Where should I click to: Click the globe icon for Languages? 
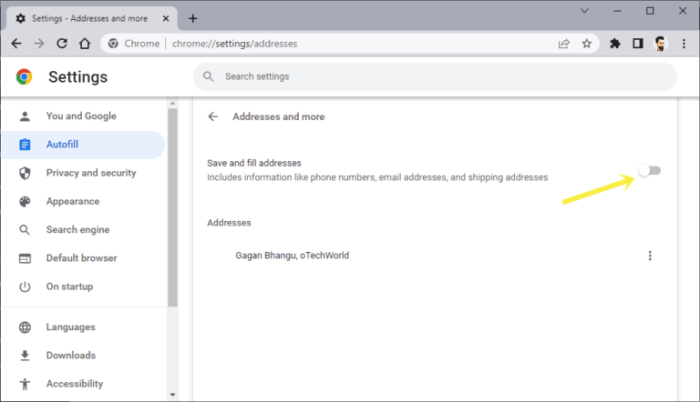point(25,327)
